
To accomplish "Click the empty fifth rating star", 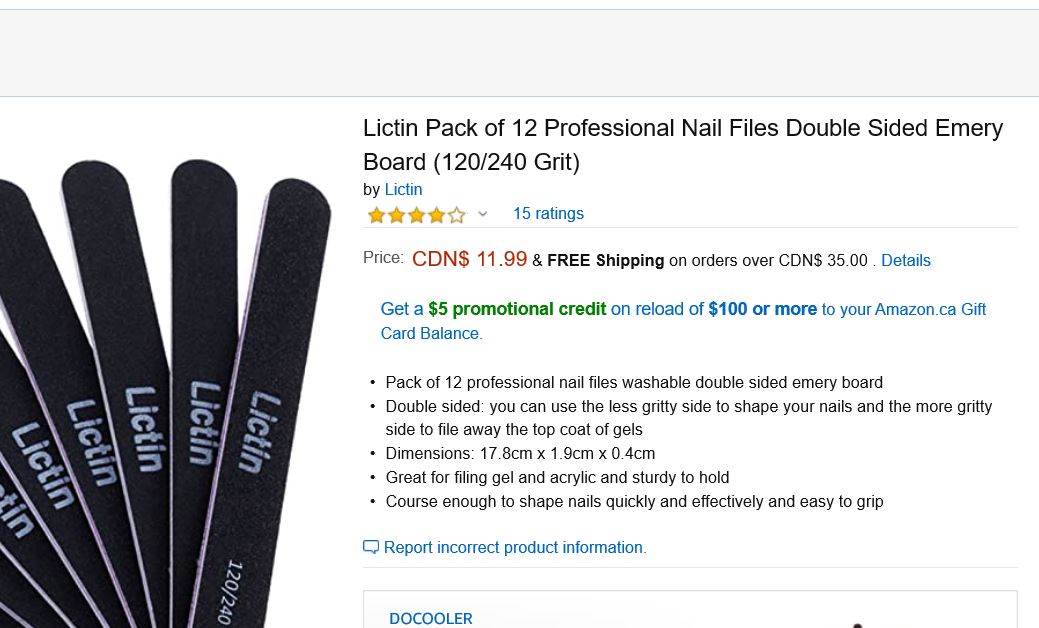I will click(x=456, y=214).
